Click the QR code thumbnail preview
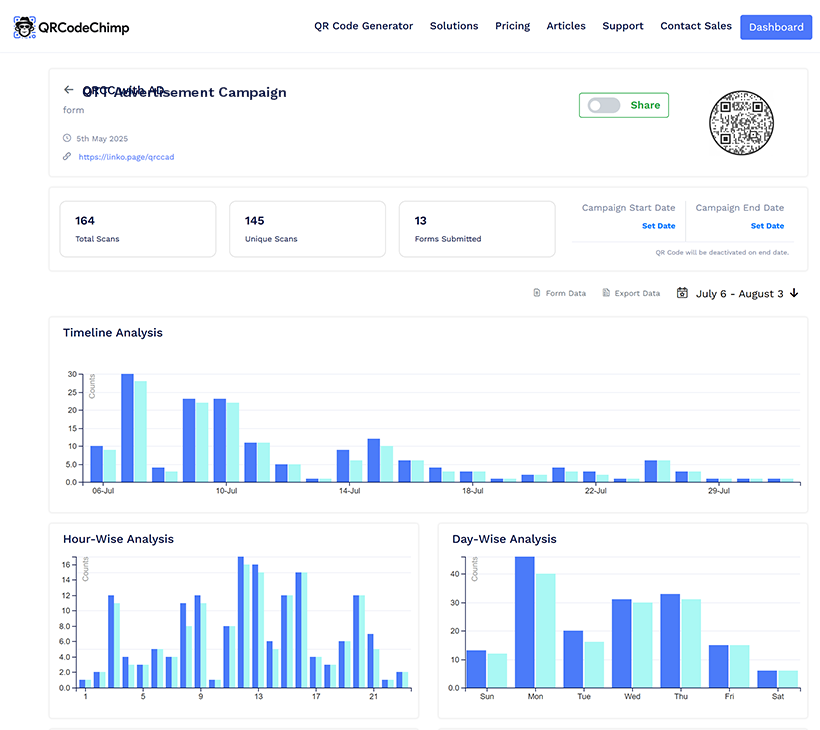 click(x=741, y=122)
